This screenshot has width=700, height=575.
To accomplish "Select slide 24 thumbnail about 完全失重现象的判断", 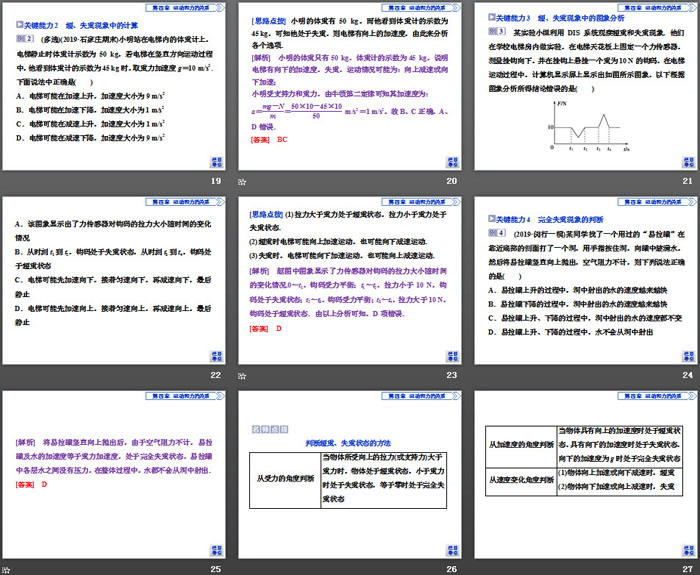I will pyautogui.click(x=586, y=280).
